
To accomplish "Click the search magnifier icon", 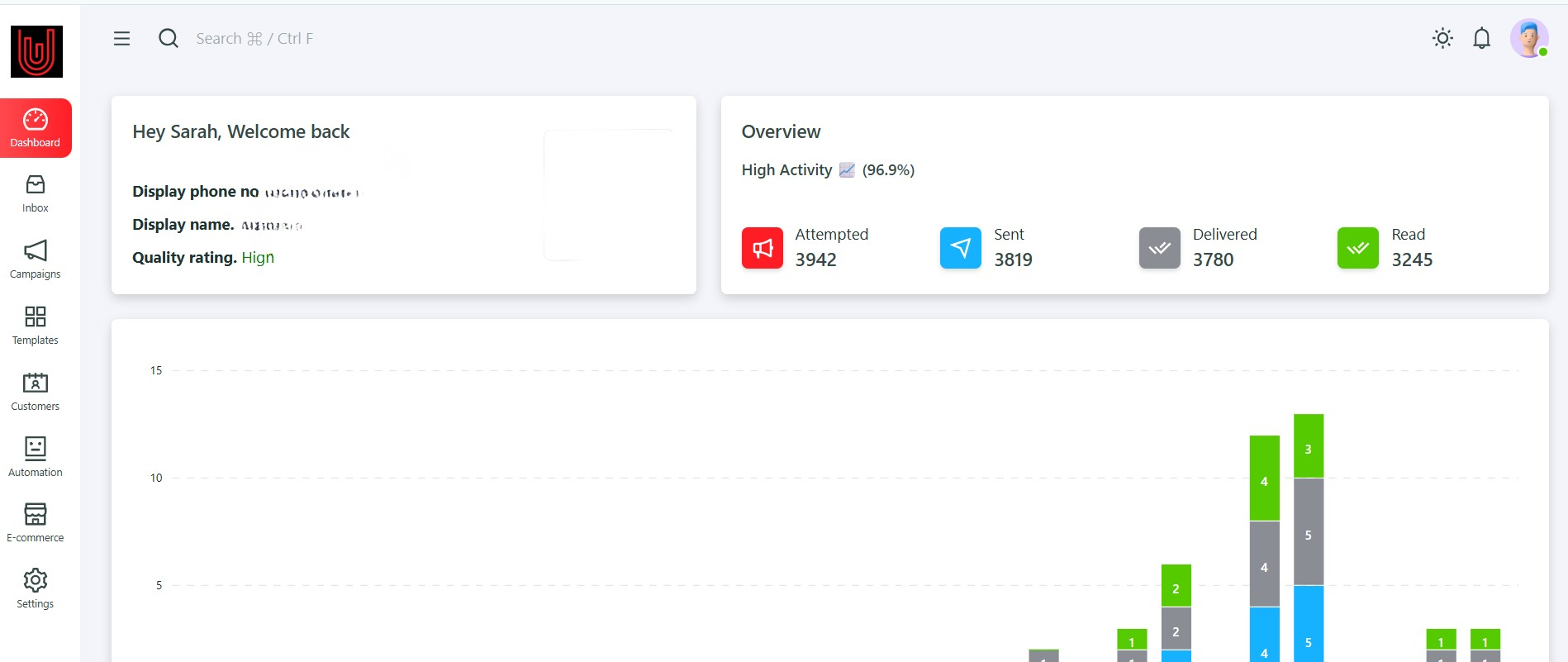I will coord(169,38).
